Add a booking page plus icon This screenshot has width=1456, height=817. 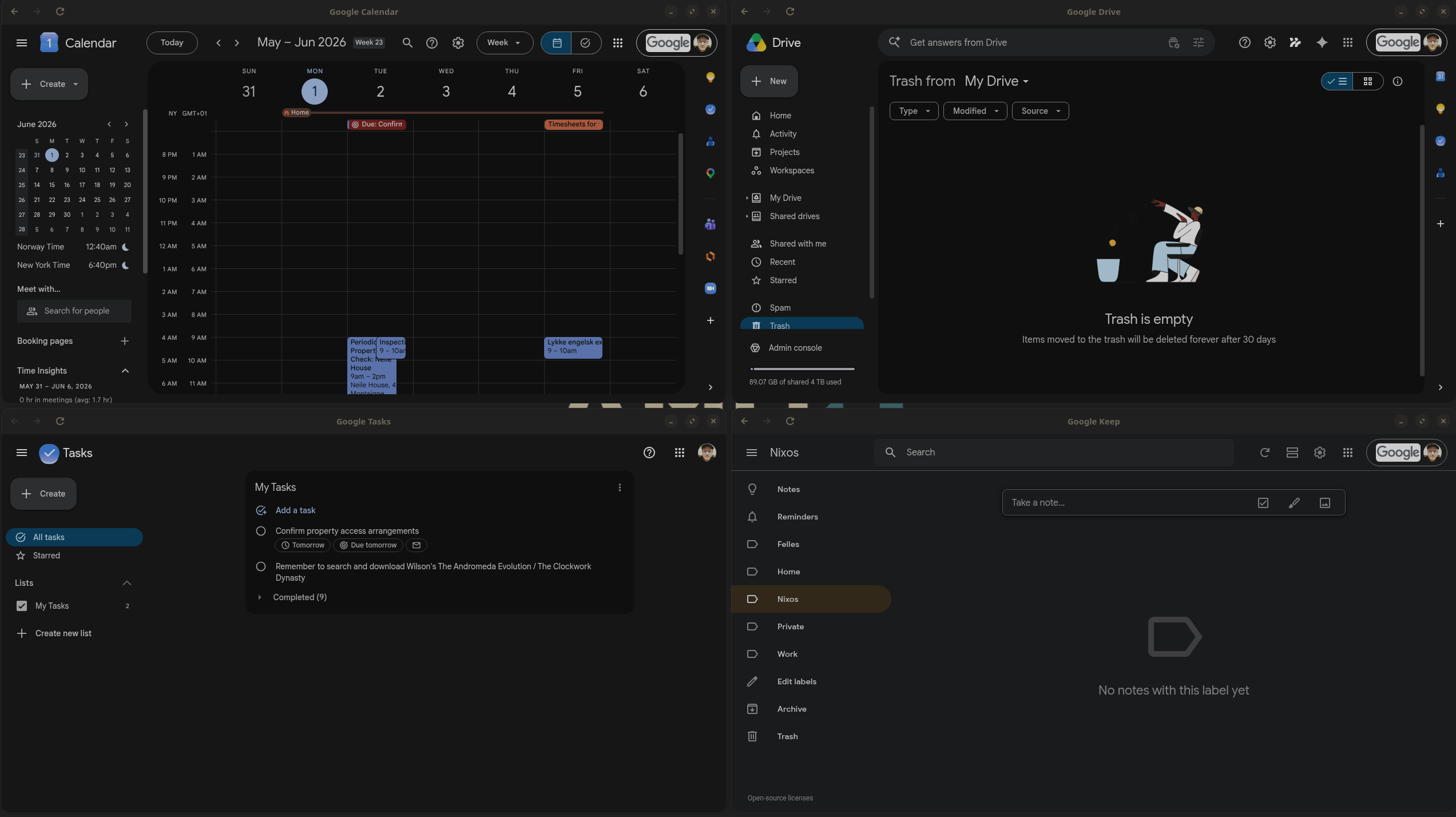(125, 341)
